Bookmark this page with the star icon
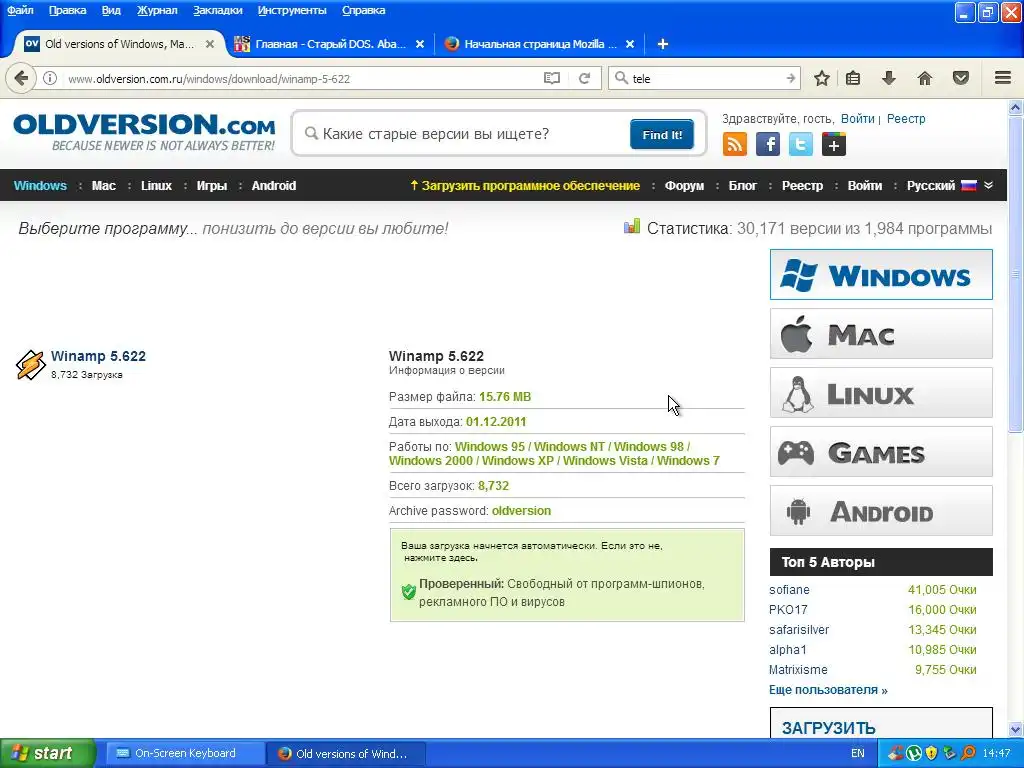Viewport: 1024px width, 768px height. tap(822, 78)
